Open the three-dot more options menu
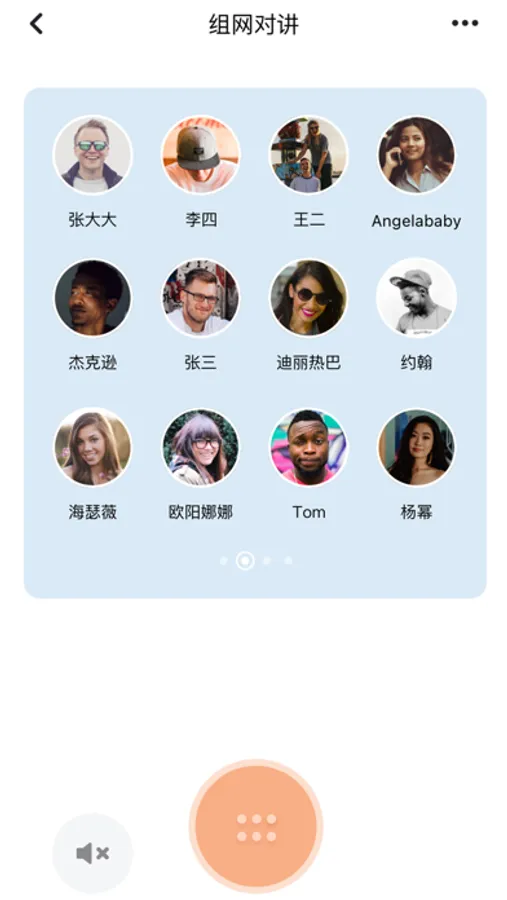507x900 pixels. (x=465, y=24)
